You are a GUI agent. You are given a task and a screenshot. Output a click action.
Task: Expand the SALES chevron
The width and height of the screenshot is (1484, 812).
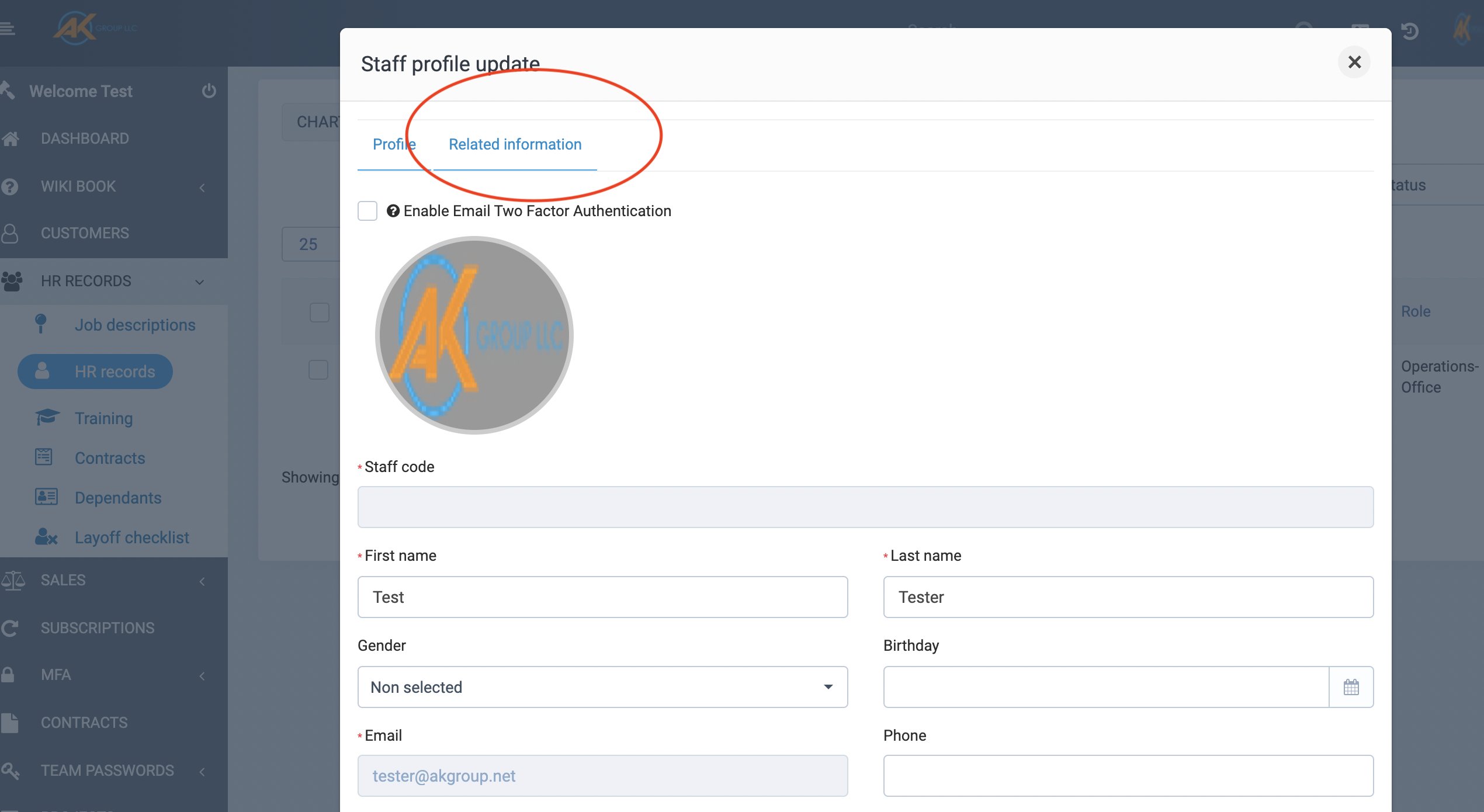click(x=202, y=581)
